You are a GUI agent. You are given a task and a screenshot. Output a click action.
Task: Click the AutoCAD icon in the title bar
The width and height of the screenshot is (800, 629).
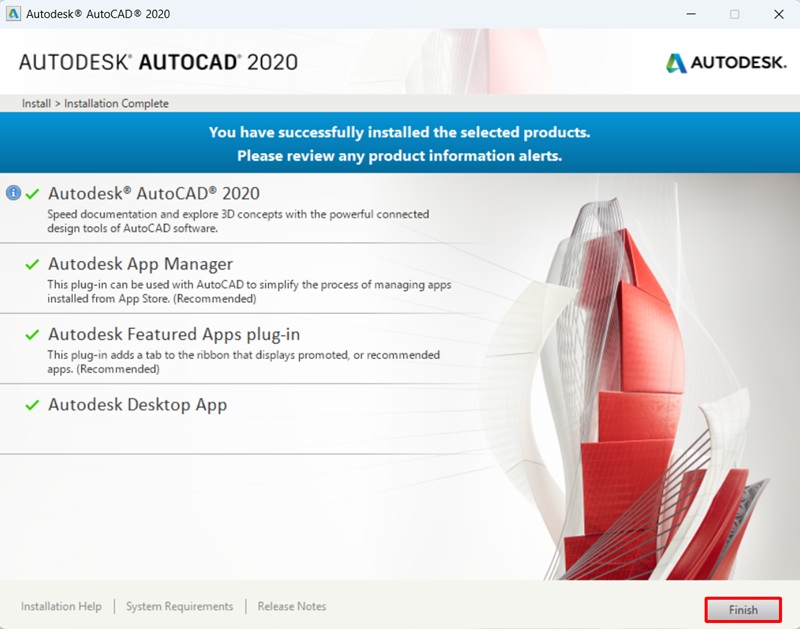coord(13,13)
